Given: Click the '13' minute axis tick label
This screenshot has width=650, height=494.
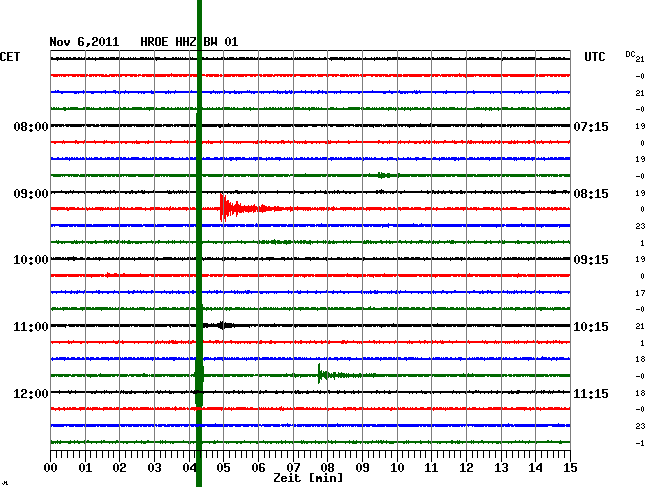Looking at the screenshot, I should click(501, 468).
